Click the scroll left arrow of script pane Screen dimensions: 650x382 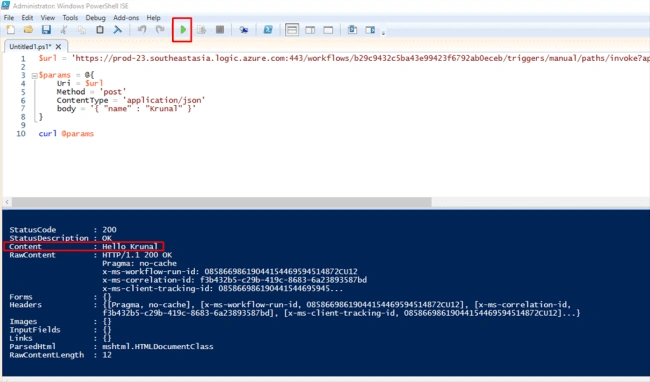click(x=7, y=202)
